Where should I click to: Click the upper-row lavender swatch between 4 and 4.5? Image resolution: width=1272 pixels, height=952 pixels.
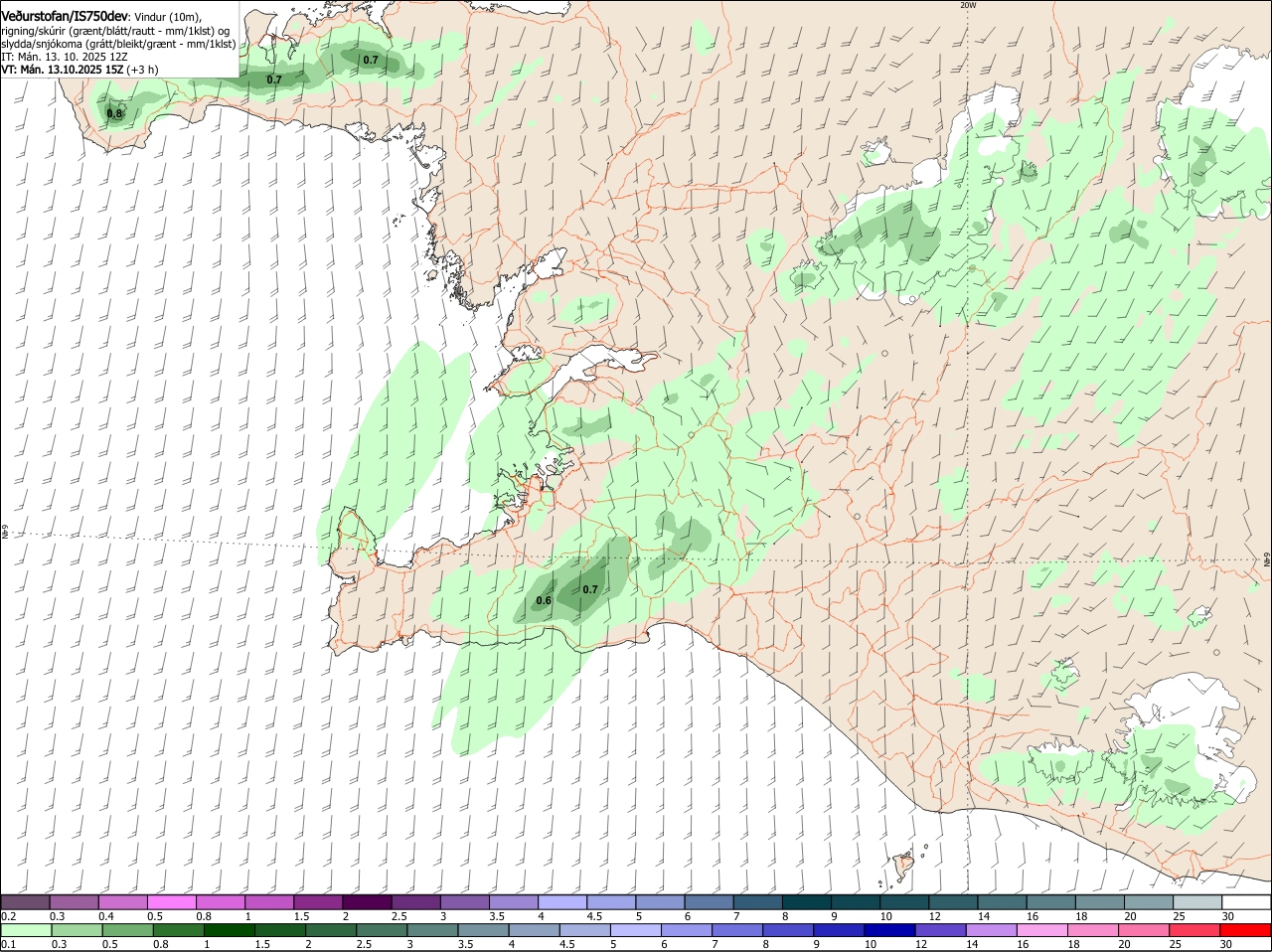[563, 901]
